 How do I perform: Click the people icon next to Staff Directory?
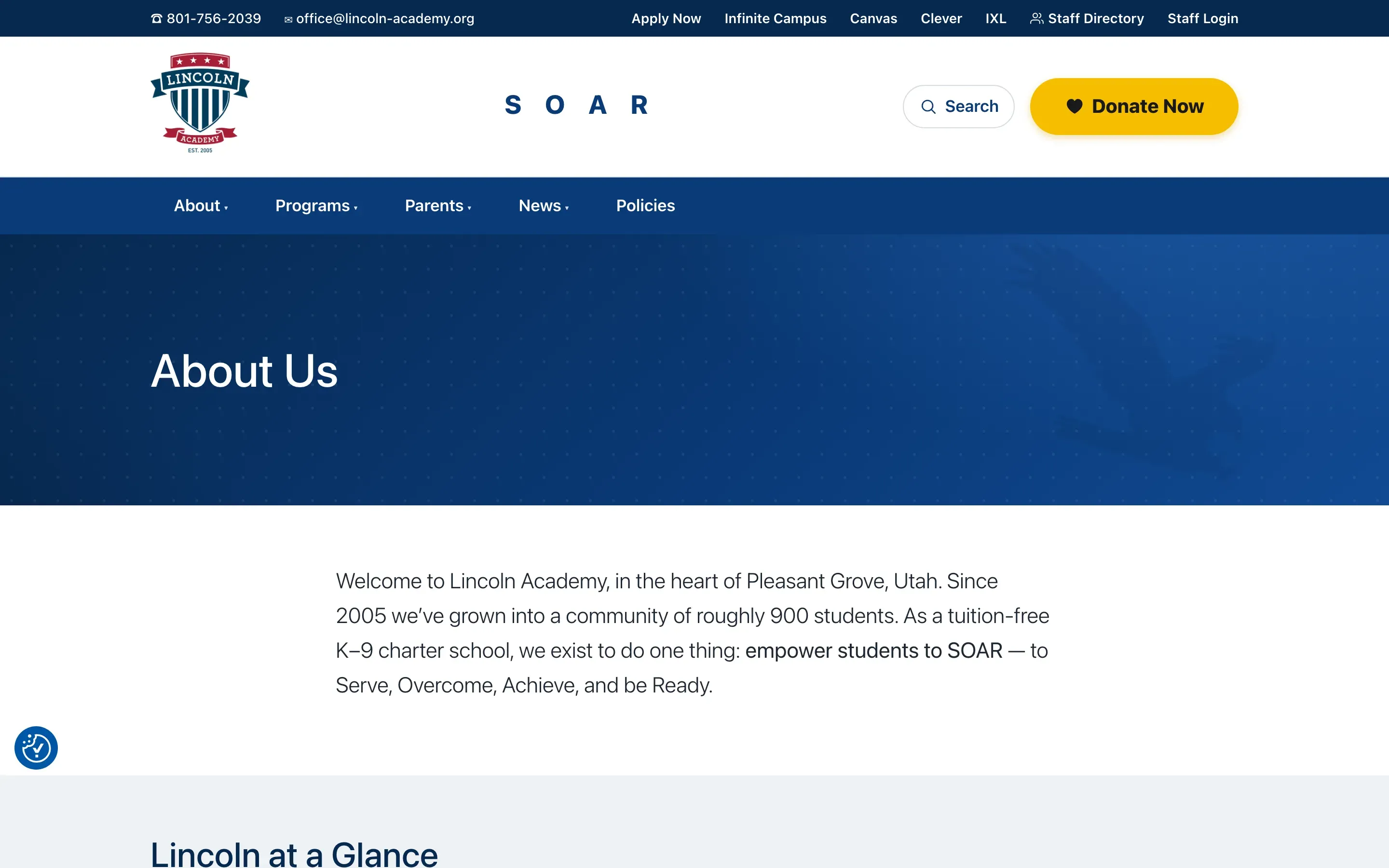click(1036, 18)
